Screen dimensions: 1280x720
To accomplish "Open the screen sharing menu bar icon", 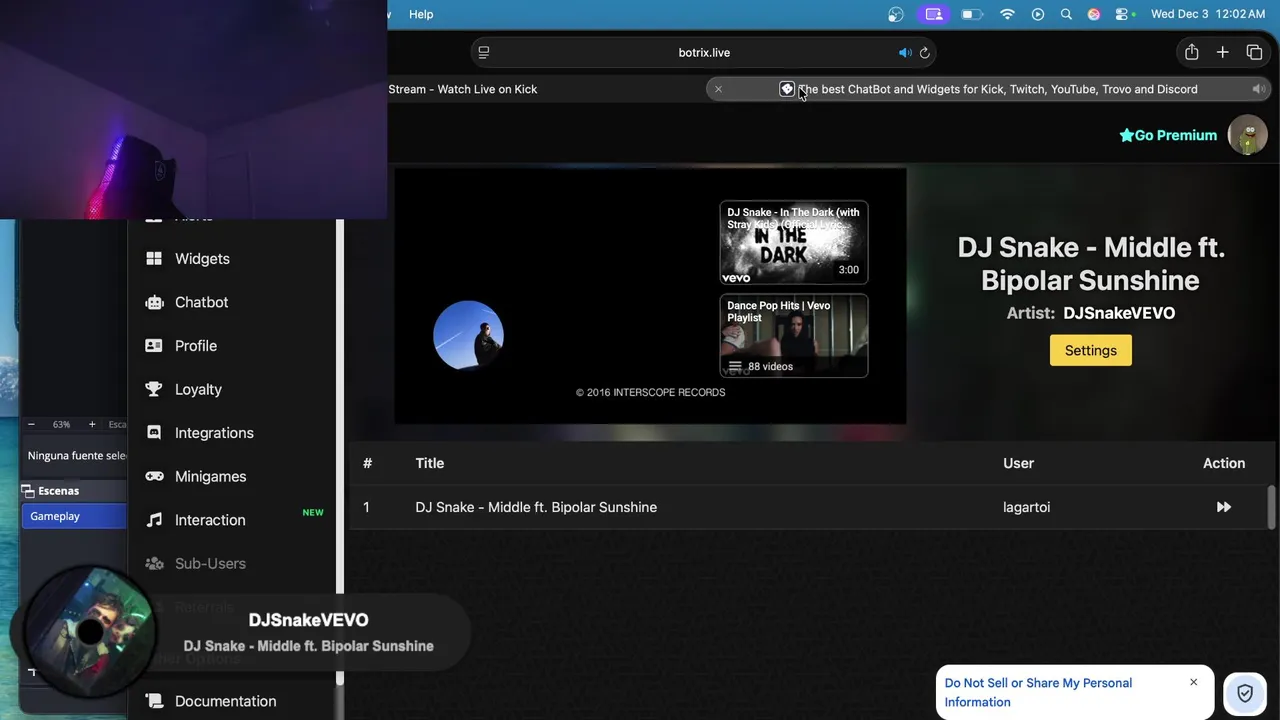I will [934, 14].
